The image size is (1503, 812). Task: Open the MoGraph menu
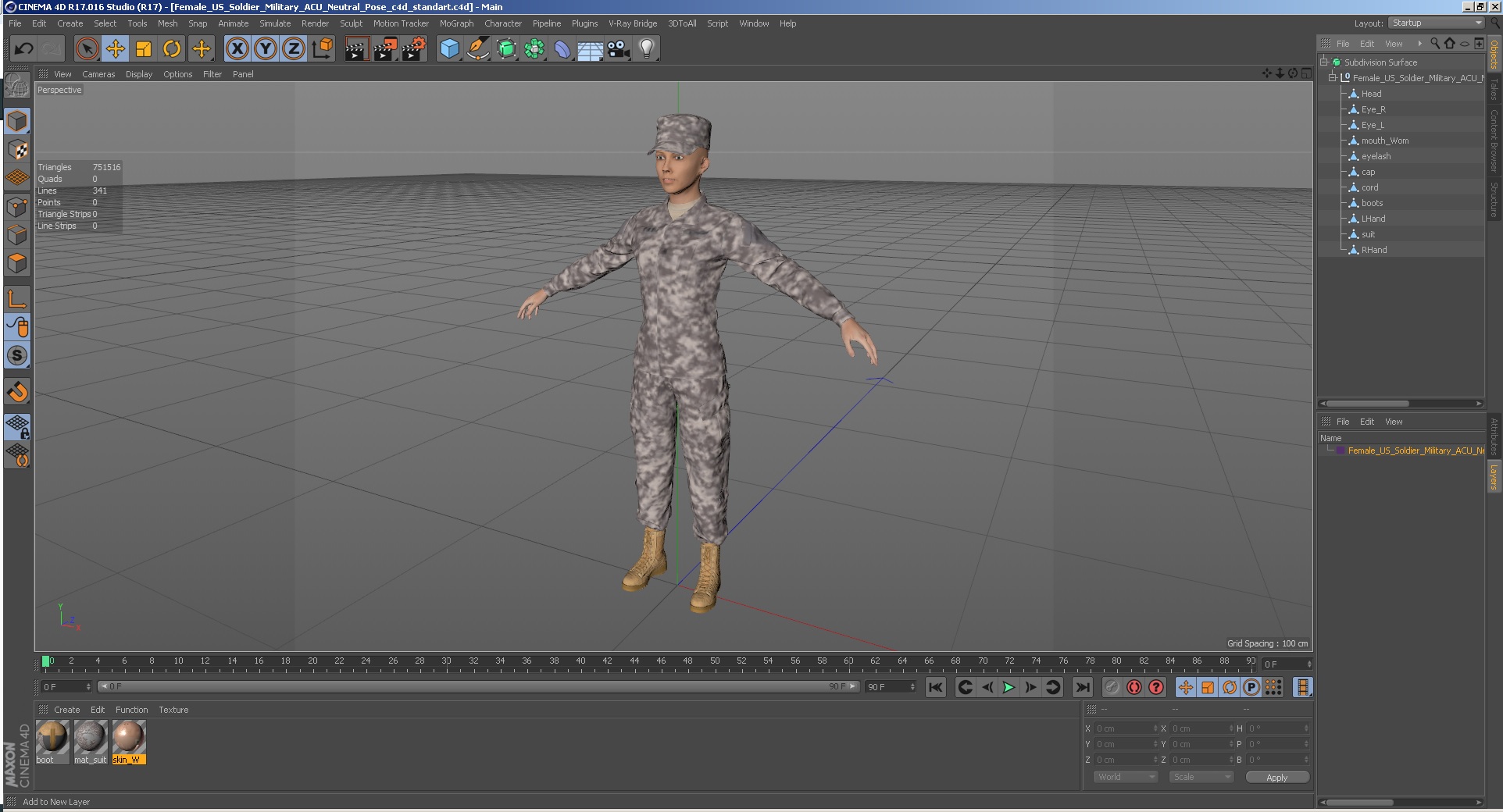456,23
